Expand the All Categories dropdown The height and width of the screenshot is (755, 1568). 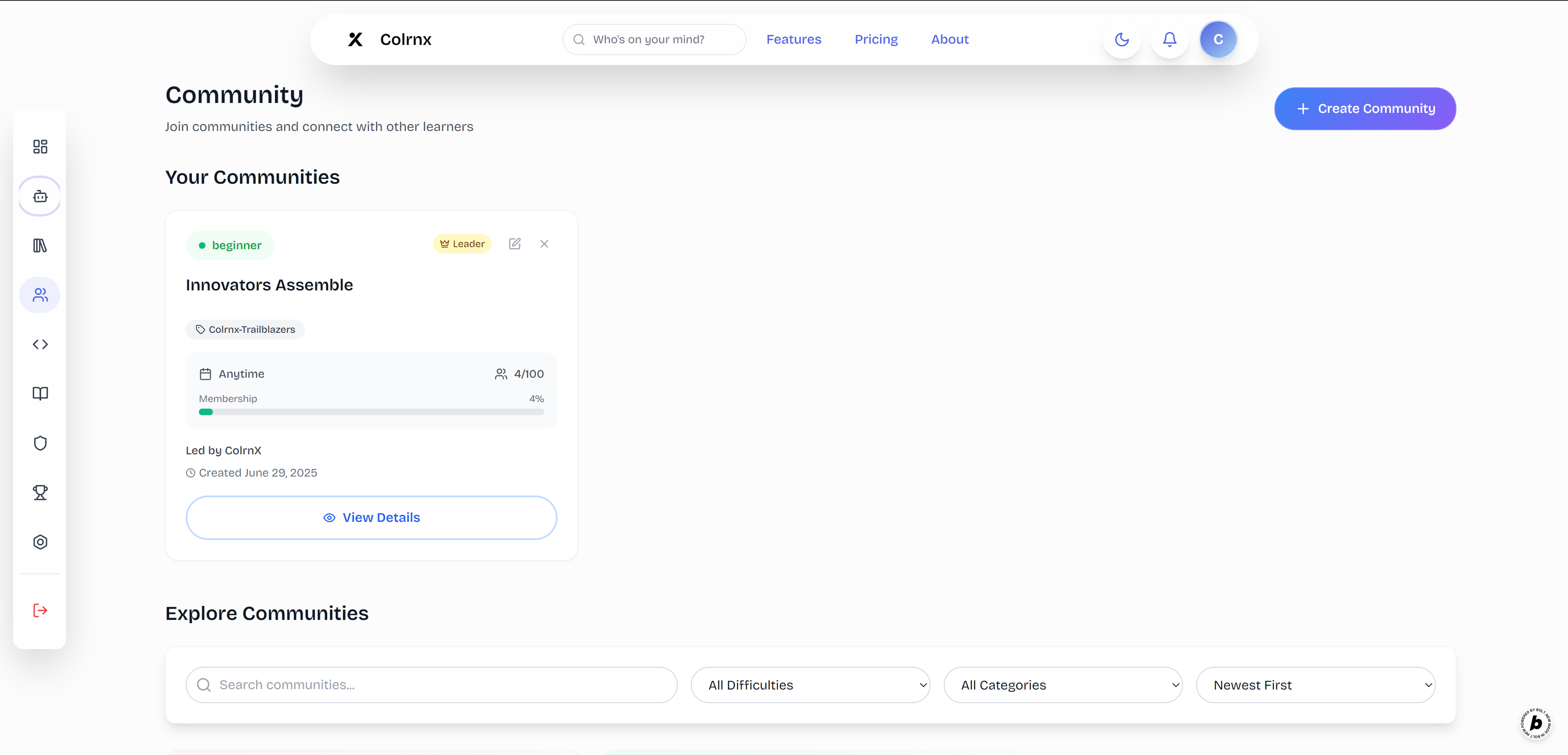[1063, 685]
